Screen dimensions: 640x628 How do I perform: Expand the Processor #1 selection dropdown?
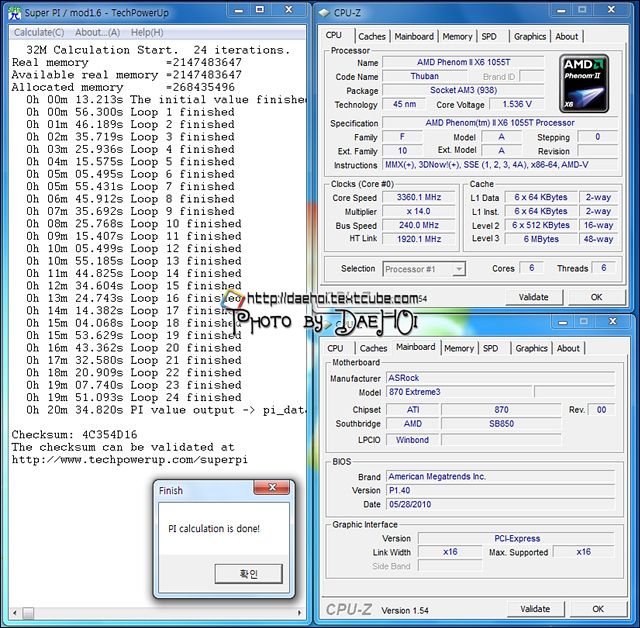pyautogui.click(x=460, y=269)
